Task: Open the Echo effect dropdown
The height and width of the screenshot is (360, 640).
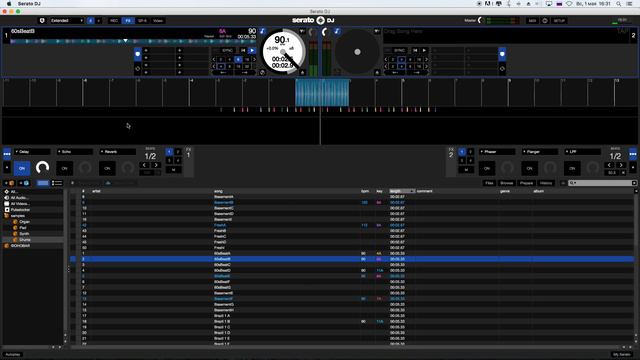Action: (75, 152)
